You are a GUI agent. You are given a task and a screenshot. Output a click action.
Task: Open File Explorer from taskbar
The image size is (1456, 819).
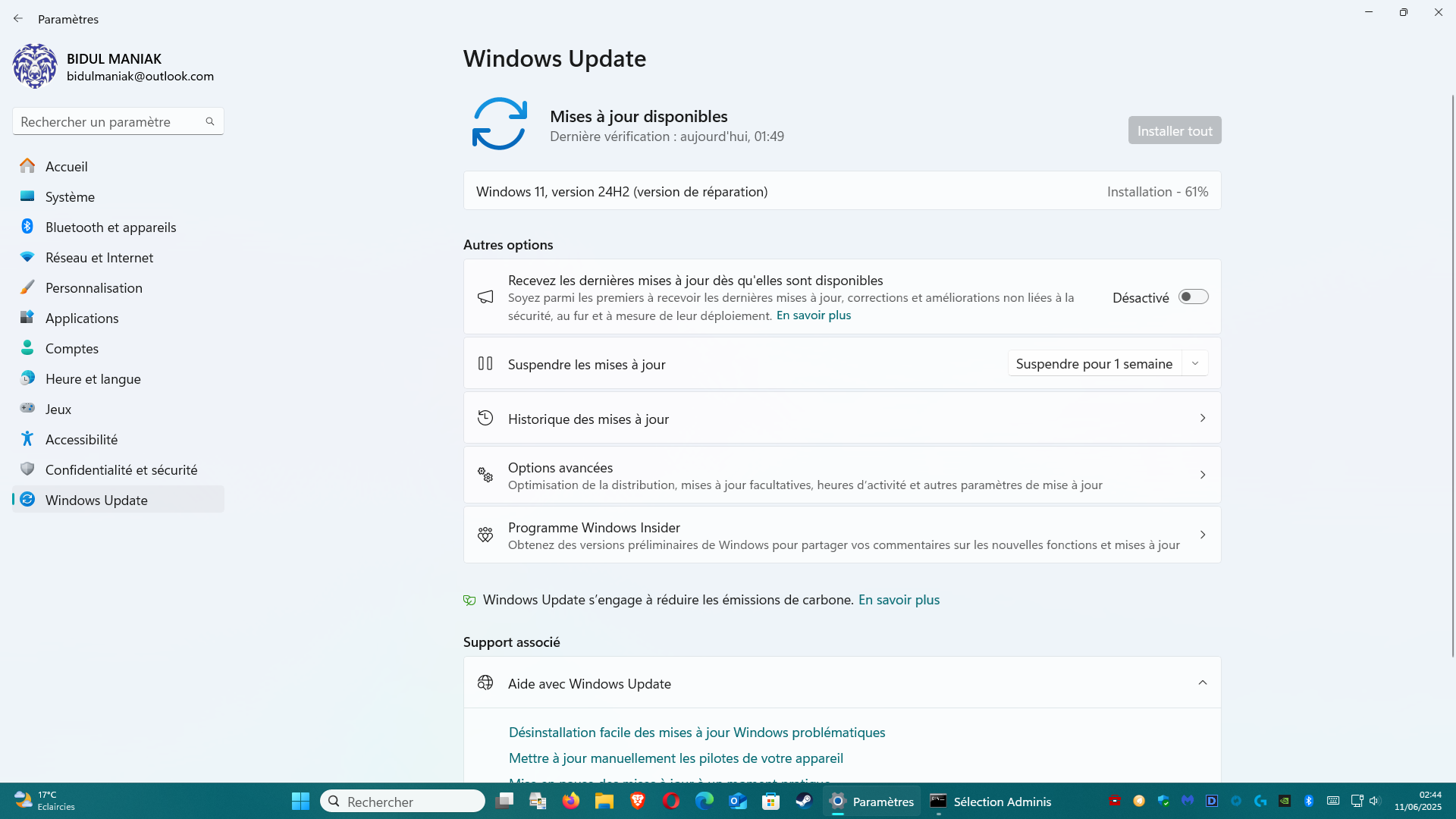coord(604,801)
